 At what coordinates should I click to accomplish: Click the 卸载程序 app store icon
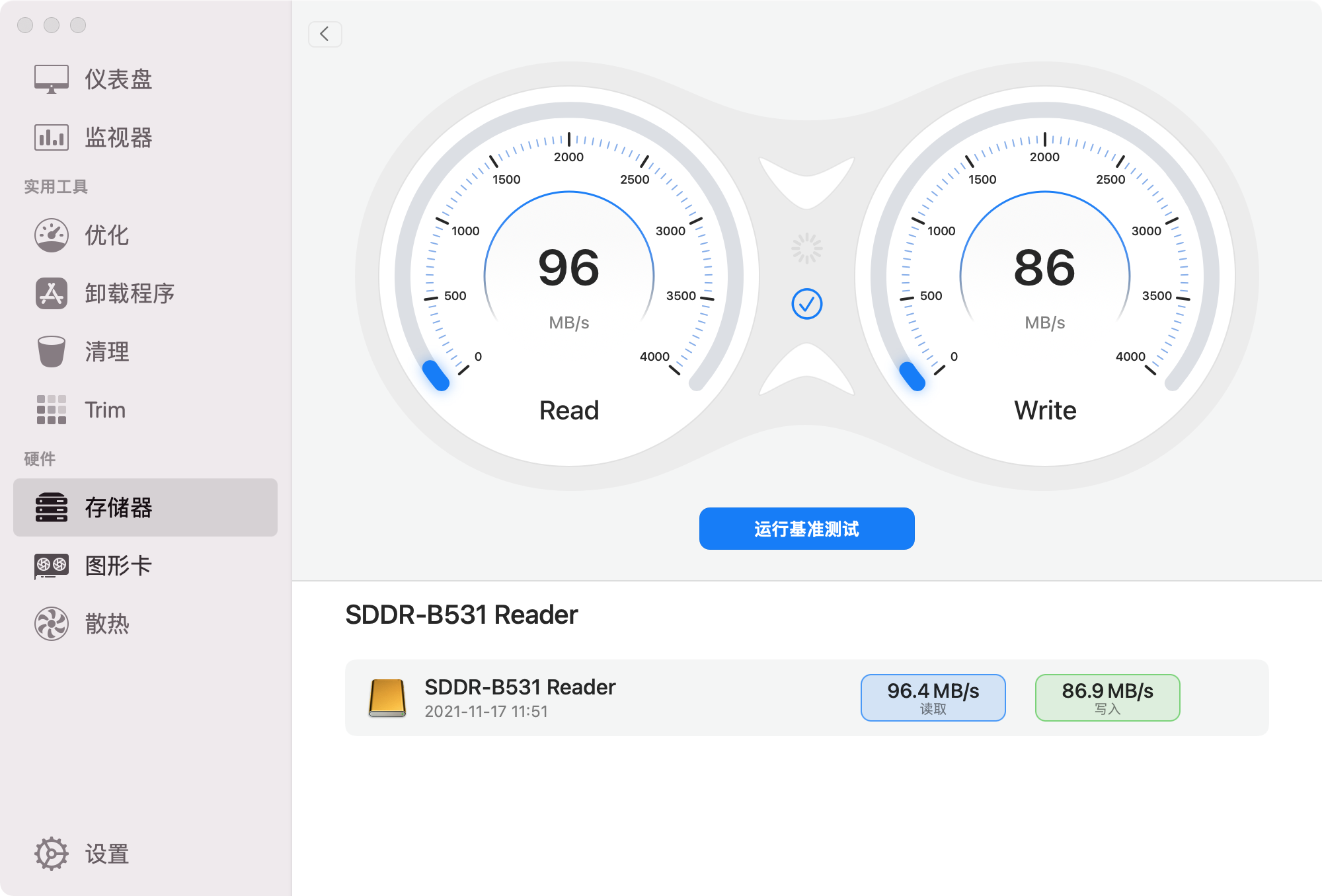tap(52, 293)
